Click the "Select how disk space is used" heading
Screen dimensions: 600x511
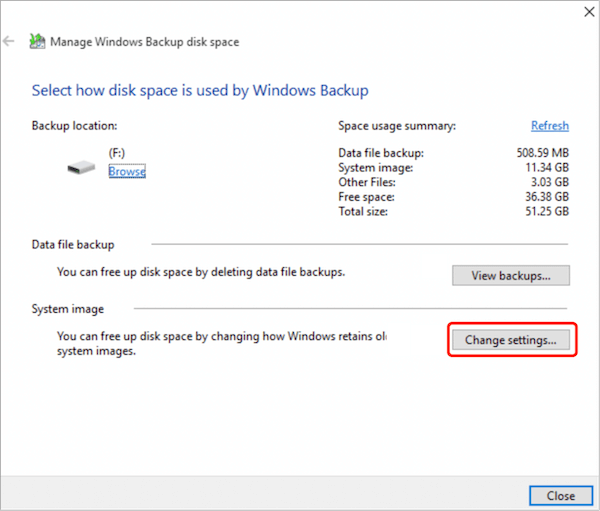pyautogui.click(x=200, y=91)
